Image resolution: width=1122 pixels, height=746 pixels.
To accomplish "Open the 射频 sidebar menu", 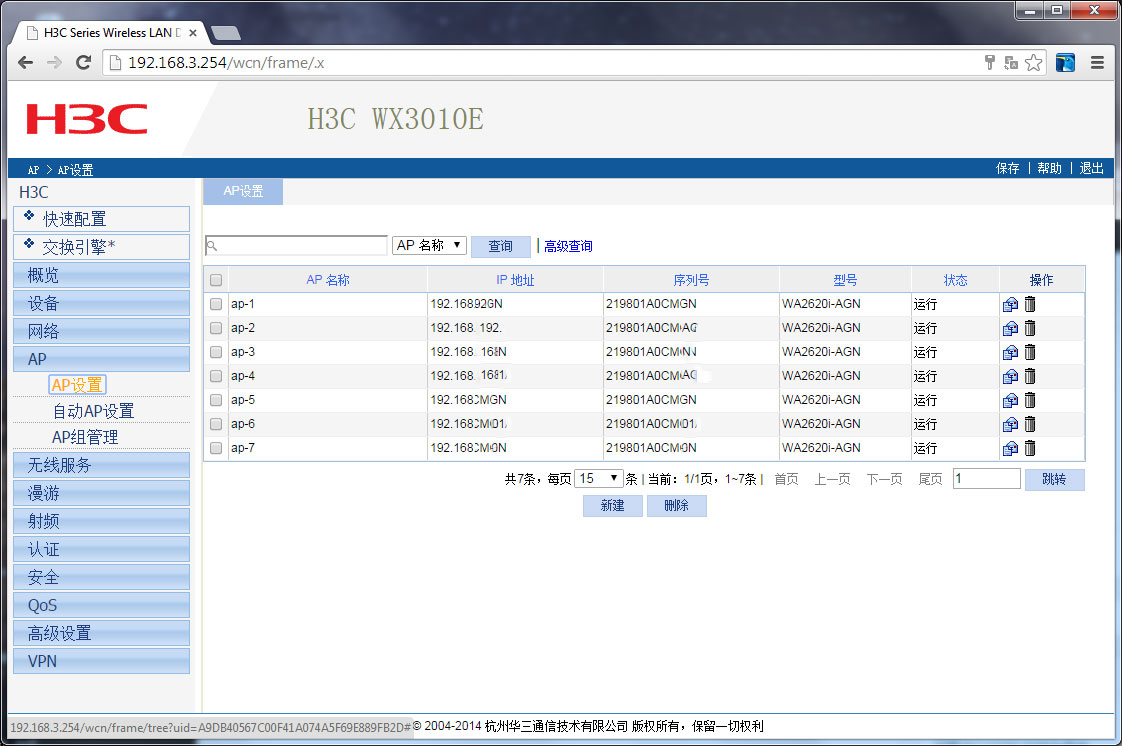I will click(102, 521).
